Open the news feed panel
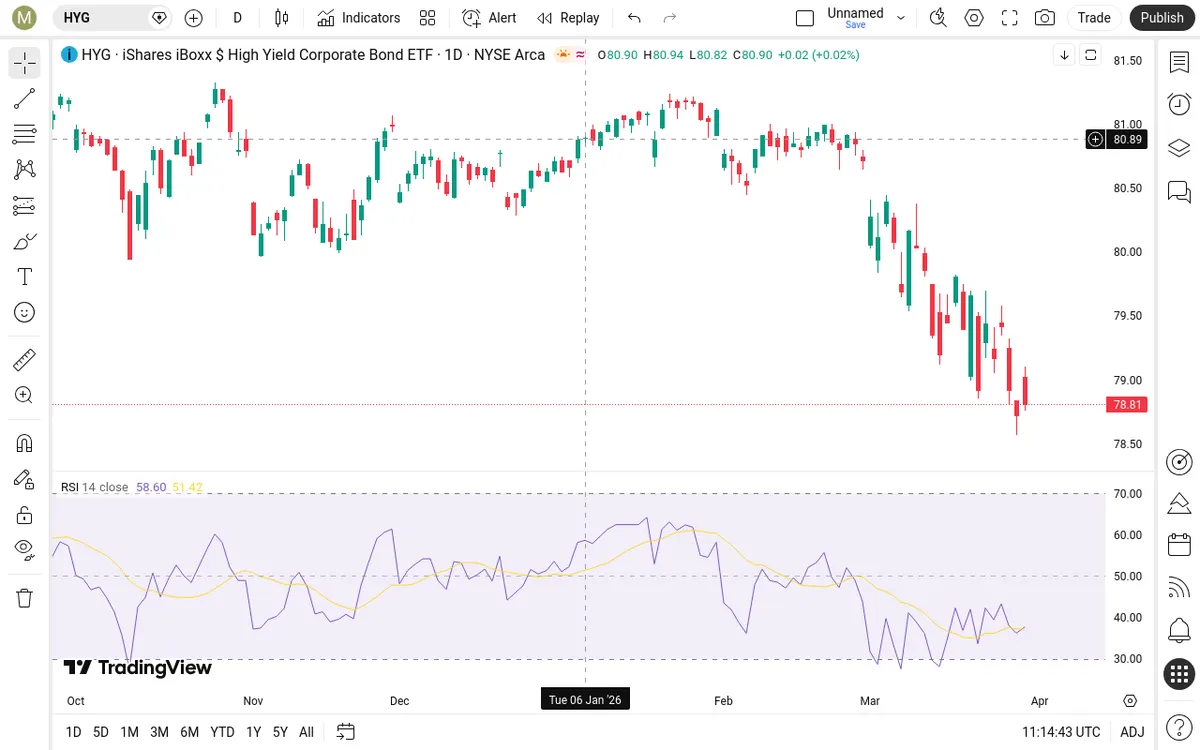The image size is (1200, 750). pyautogui.click(x=1179, y=588)
